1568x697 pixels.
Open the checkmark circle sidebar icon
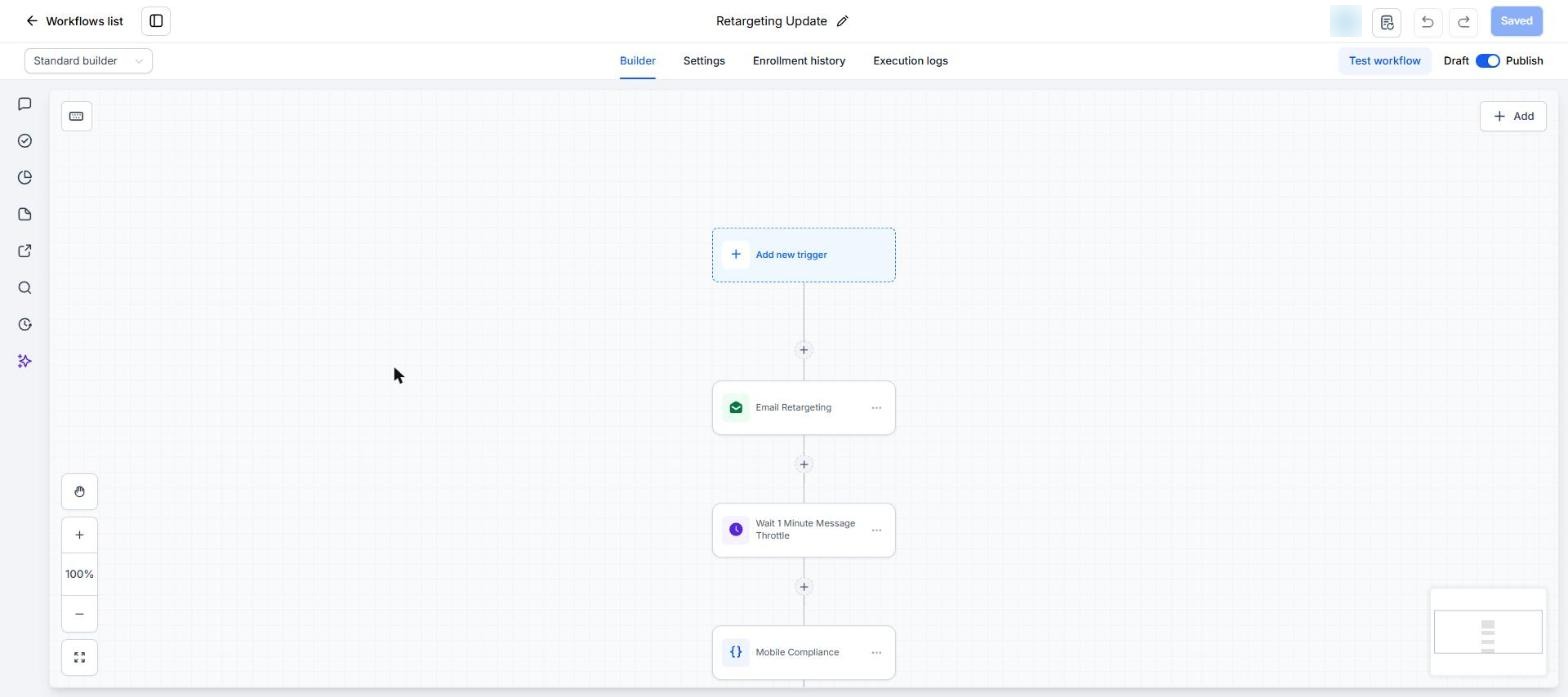(25, 141)
